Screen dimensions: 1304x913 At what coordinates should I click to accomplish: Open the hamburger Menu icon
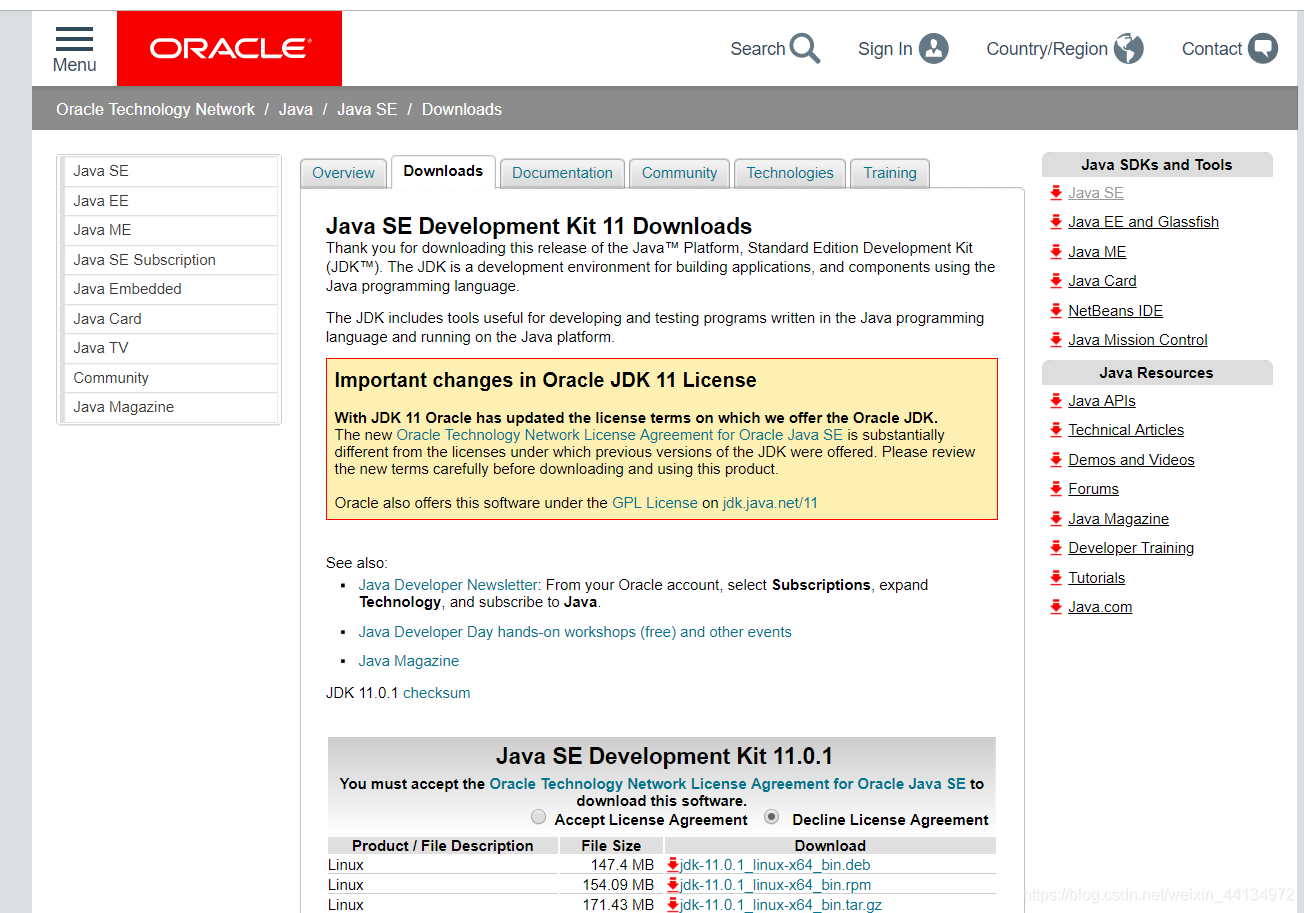click(74, 40)
